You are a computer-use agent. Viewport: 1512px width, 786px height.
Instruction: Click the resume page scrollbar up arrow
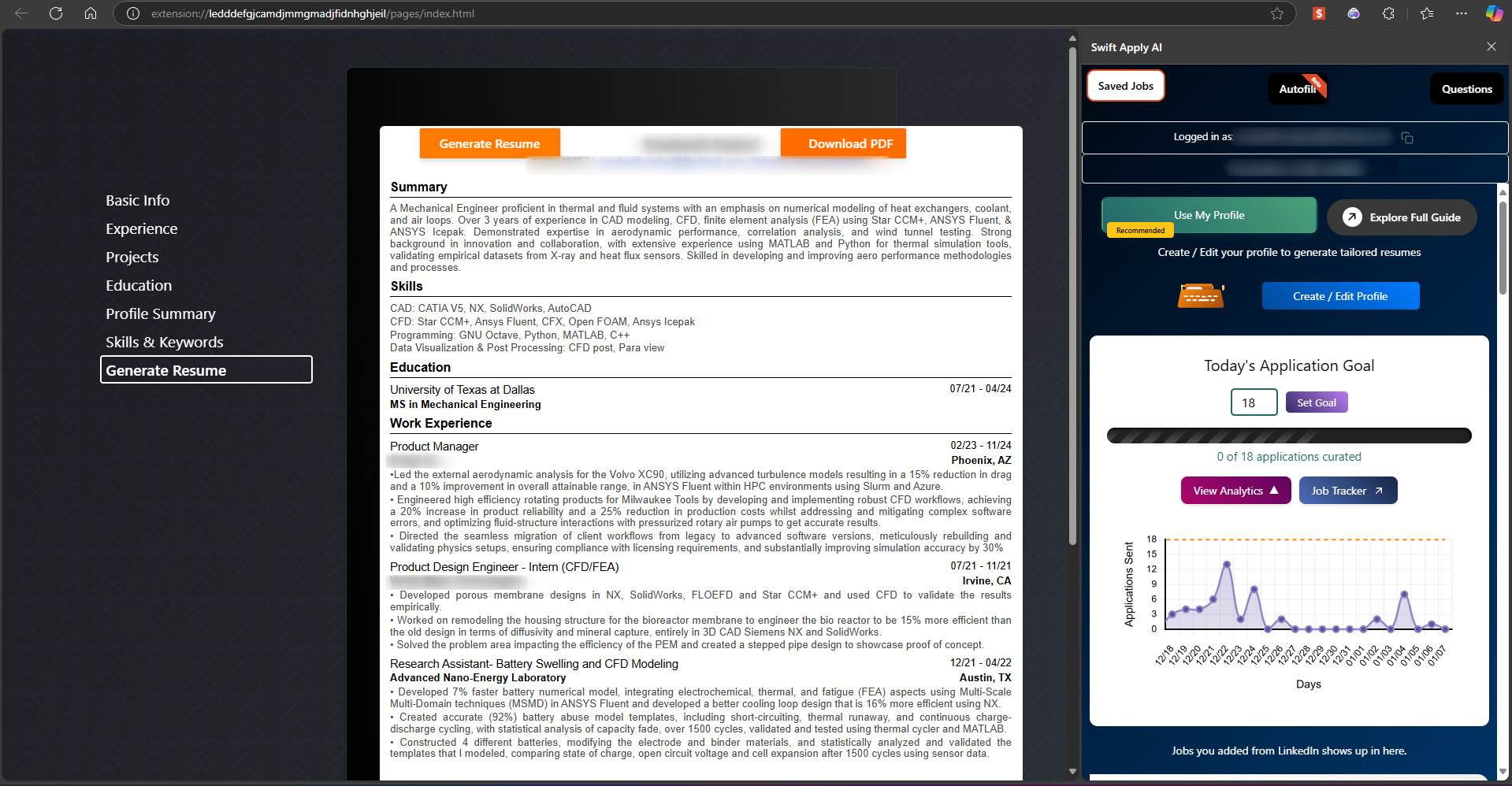click(x=1072, y=38)
